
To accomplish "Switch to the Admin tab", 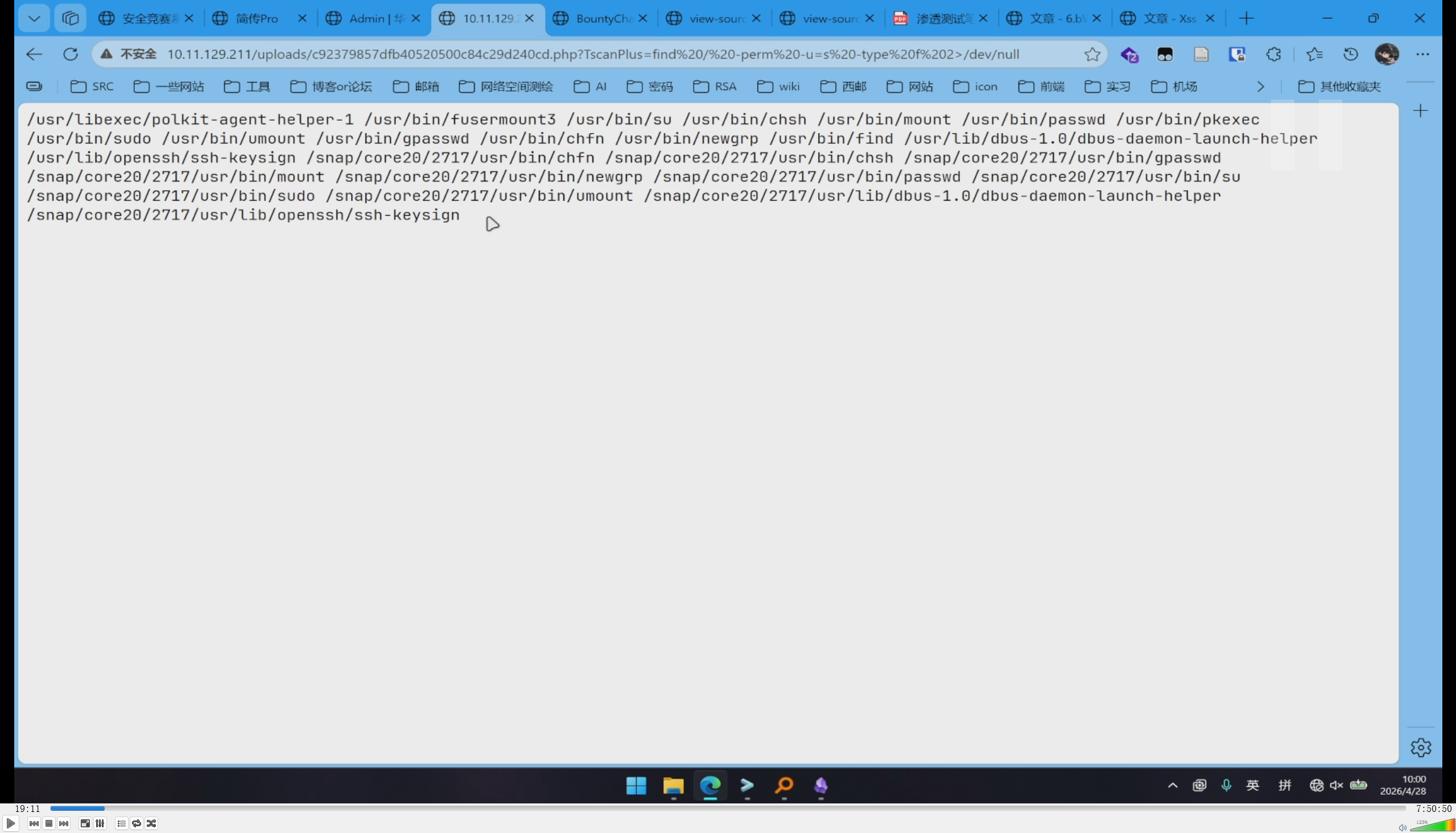I will (375, 18).
